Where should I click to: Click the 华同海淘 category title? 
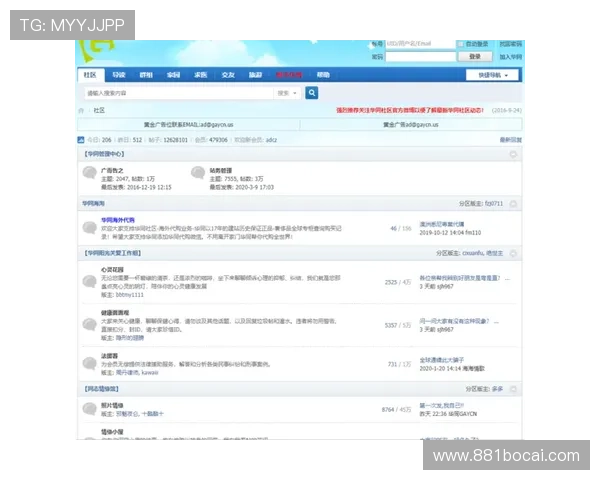[x=93, y=203]
